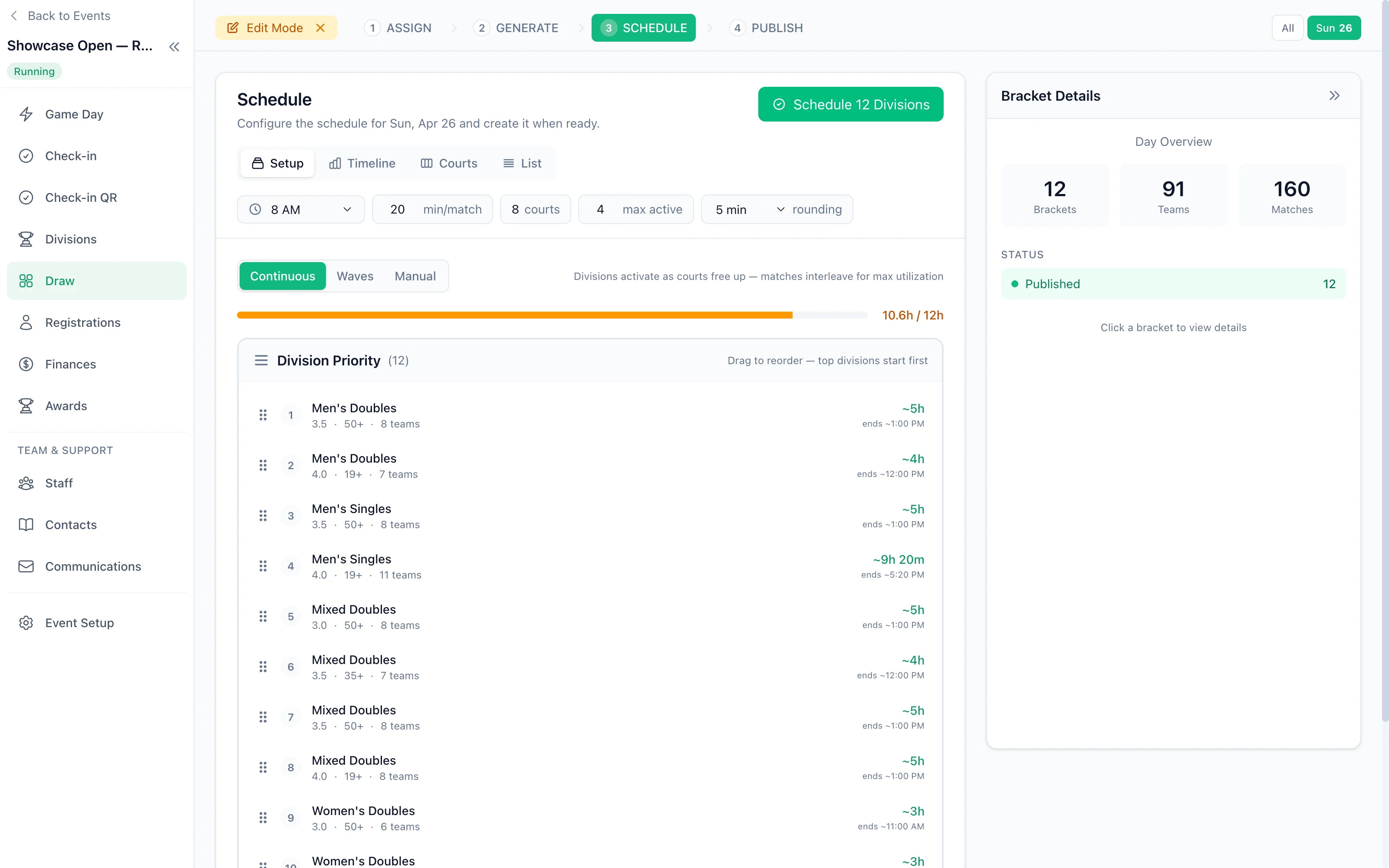This screenshot has height=868, width=1389.
Task: Go to step 4 Publish
Action: tap(766, 27)
